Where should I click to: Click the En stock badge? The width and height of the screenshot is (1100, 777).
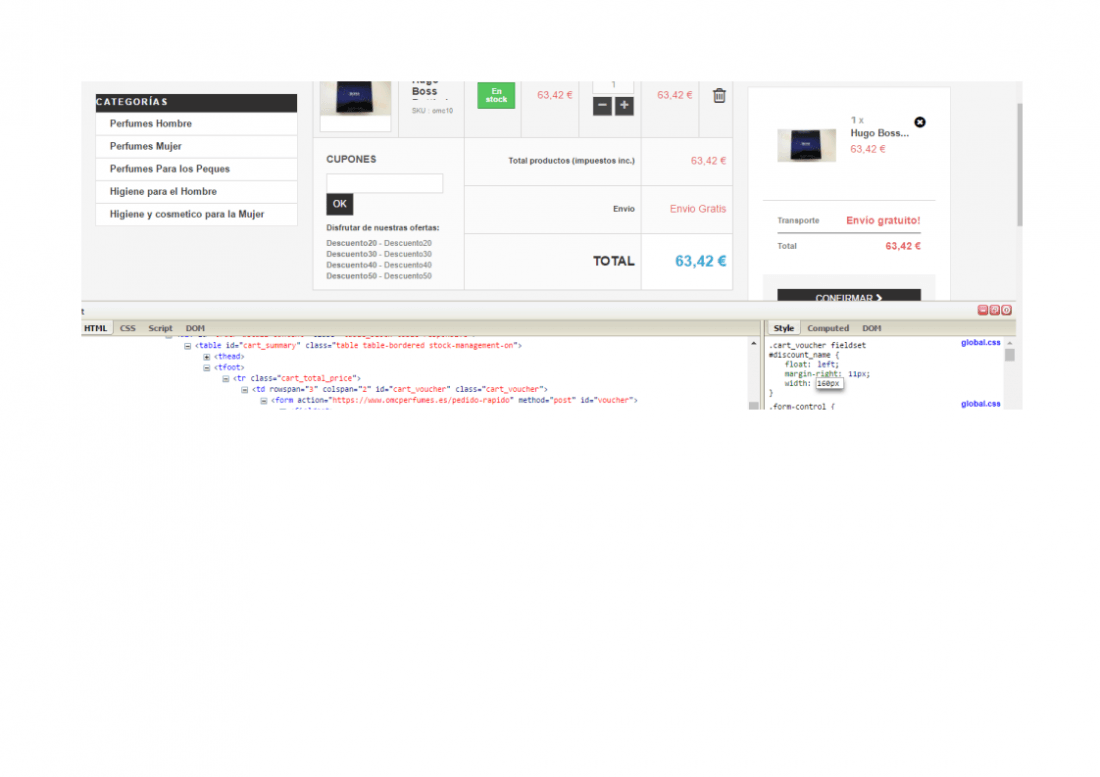click(x=496, y=95)
